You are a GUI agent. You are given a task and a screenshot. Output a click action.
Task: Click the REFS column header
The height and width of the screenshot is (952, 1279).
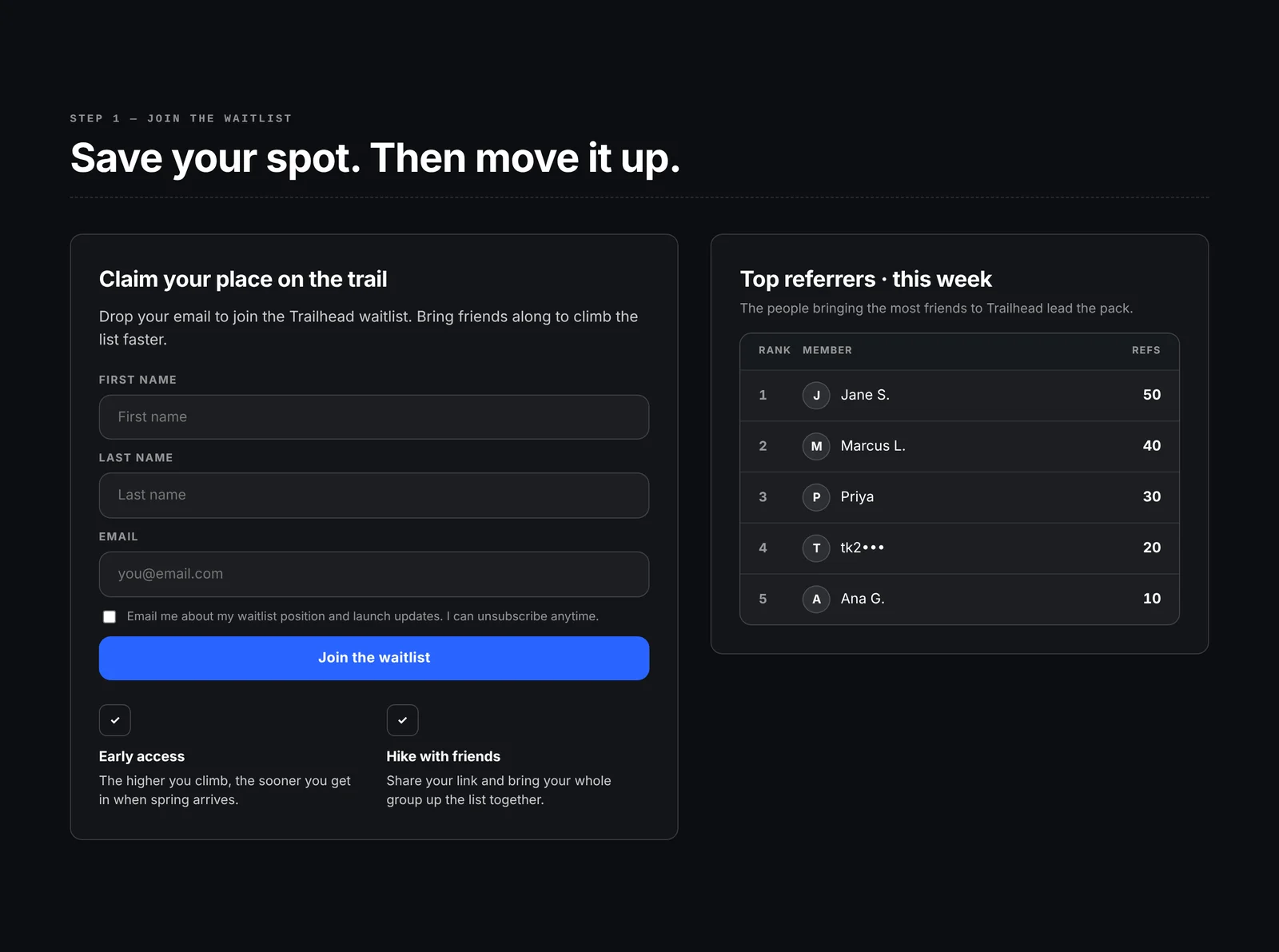[1146, 350]
